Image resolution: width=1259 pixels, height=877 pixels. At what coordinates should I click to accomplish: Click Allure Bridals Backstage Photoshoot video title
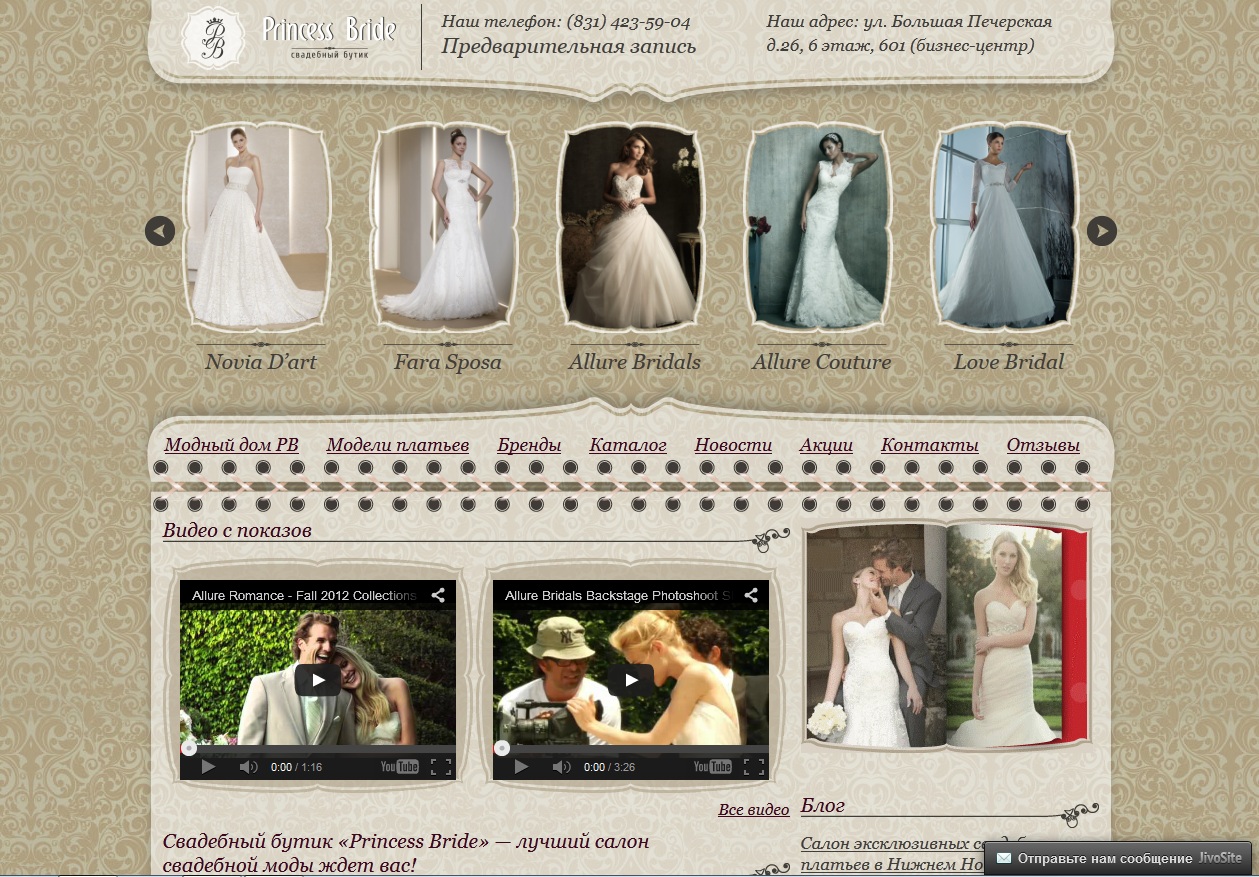619,595
